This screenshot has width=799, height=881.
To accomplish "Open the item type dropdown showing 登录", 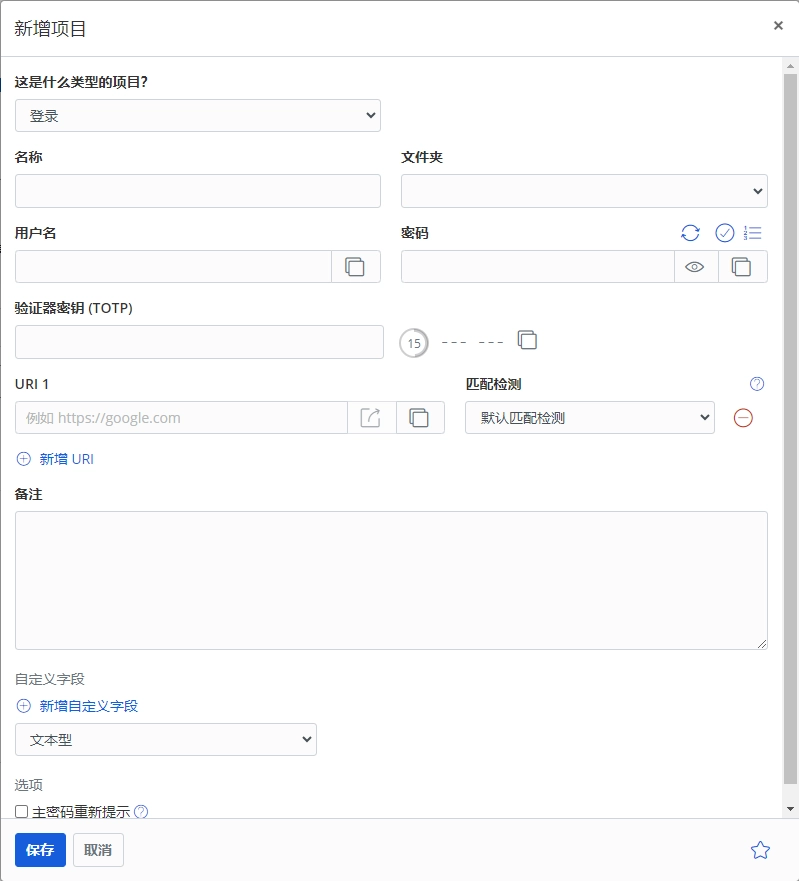I will coord(198,116).
